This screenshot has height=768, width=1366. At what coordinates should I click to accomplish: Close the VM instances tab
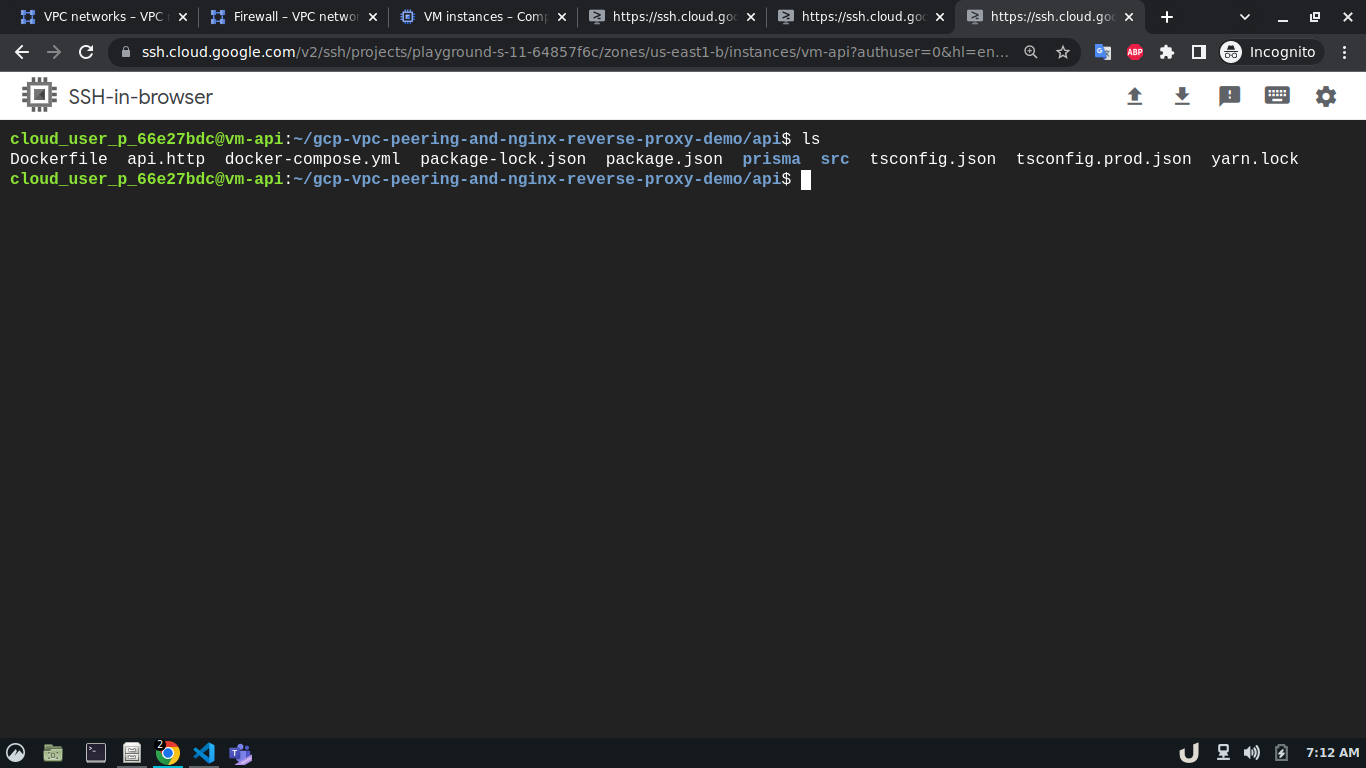click(x=561, y=17)
